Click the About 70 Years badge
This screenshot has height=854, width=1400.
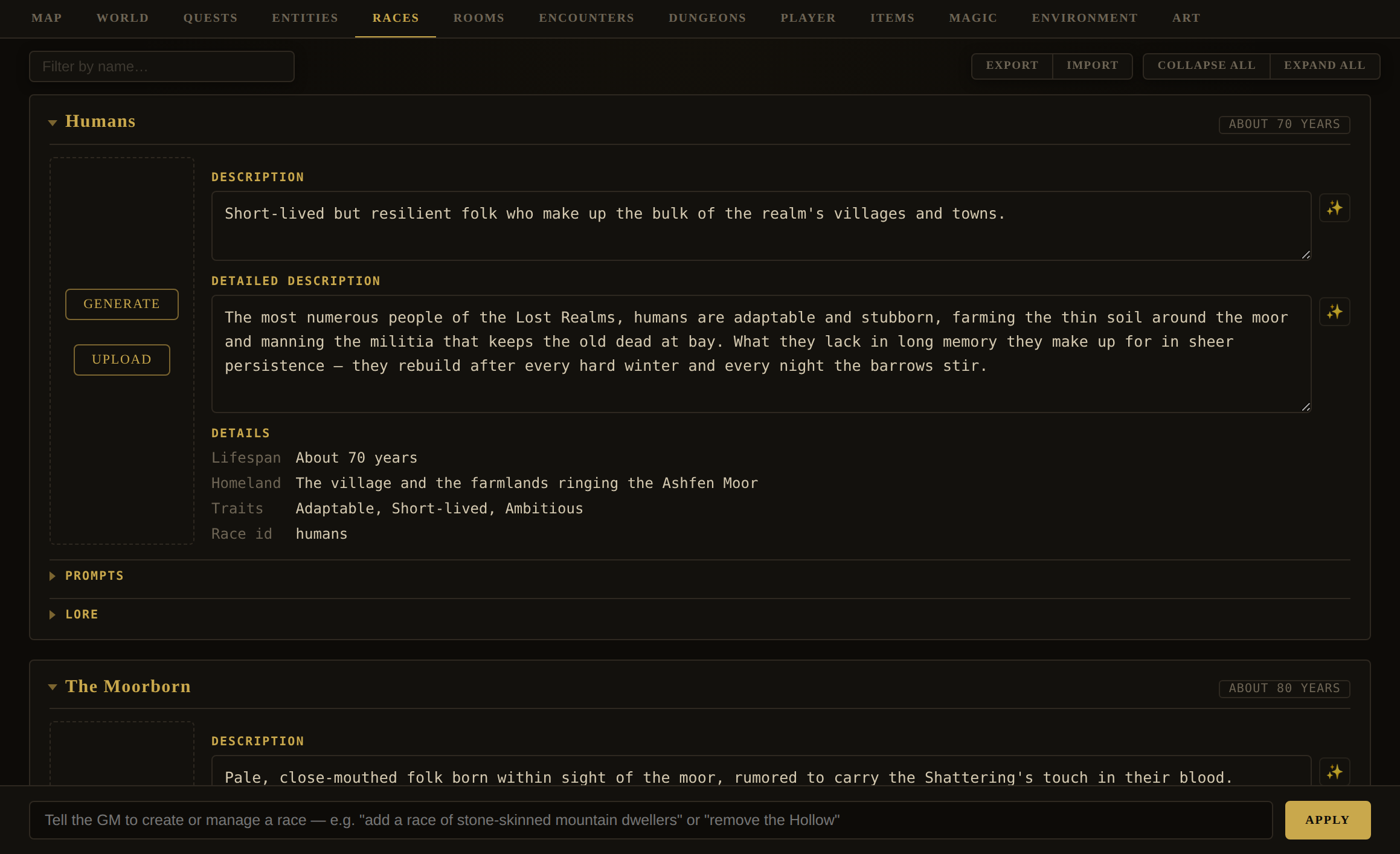pos(1284,124)
